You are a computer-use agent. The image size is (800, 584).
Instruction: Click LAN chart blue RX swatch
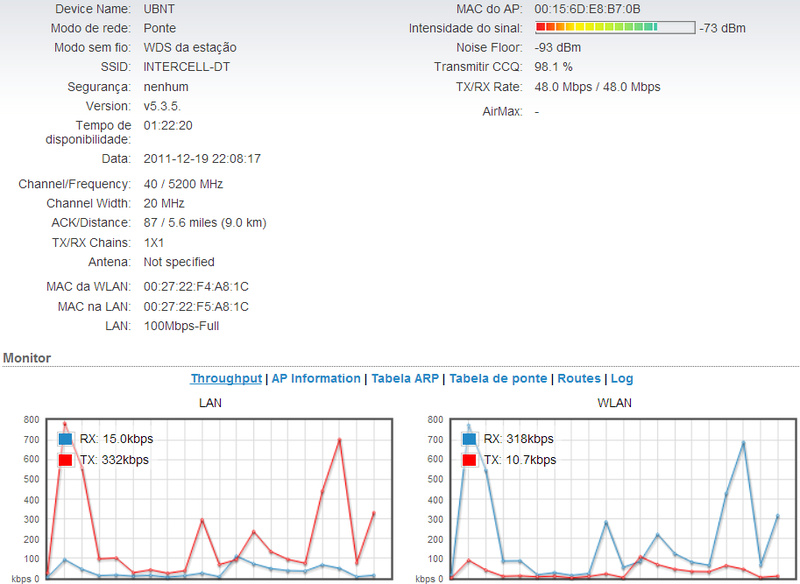click(65, 439)
